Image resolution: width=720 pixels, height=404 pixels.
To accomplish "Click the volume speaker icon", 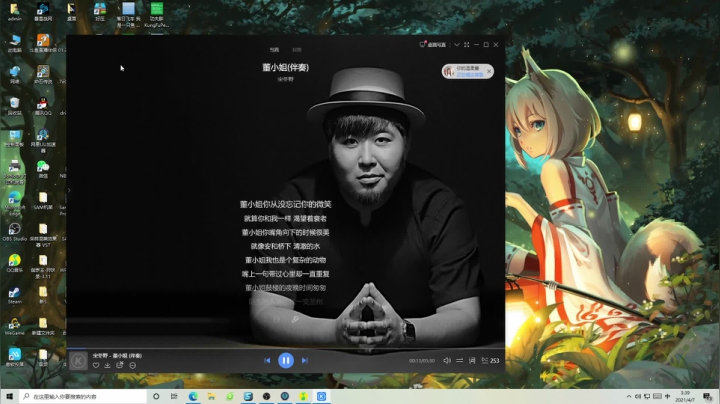I will pyautogui.click(x=447, y=360).
